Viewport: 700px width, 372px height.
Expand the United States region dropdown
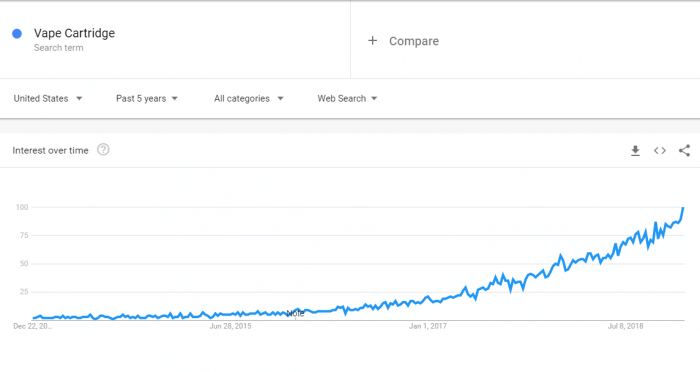(x=48, y=98)
